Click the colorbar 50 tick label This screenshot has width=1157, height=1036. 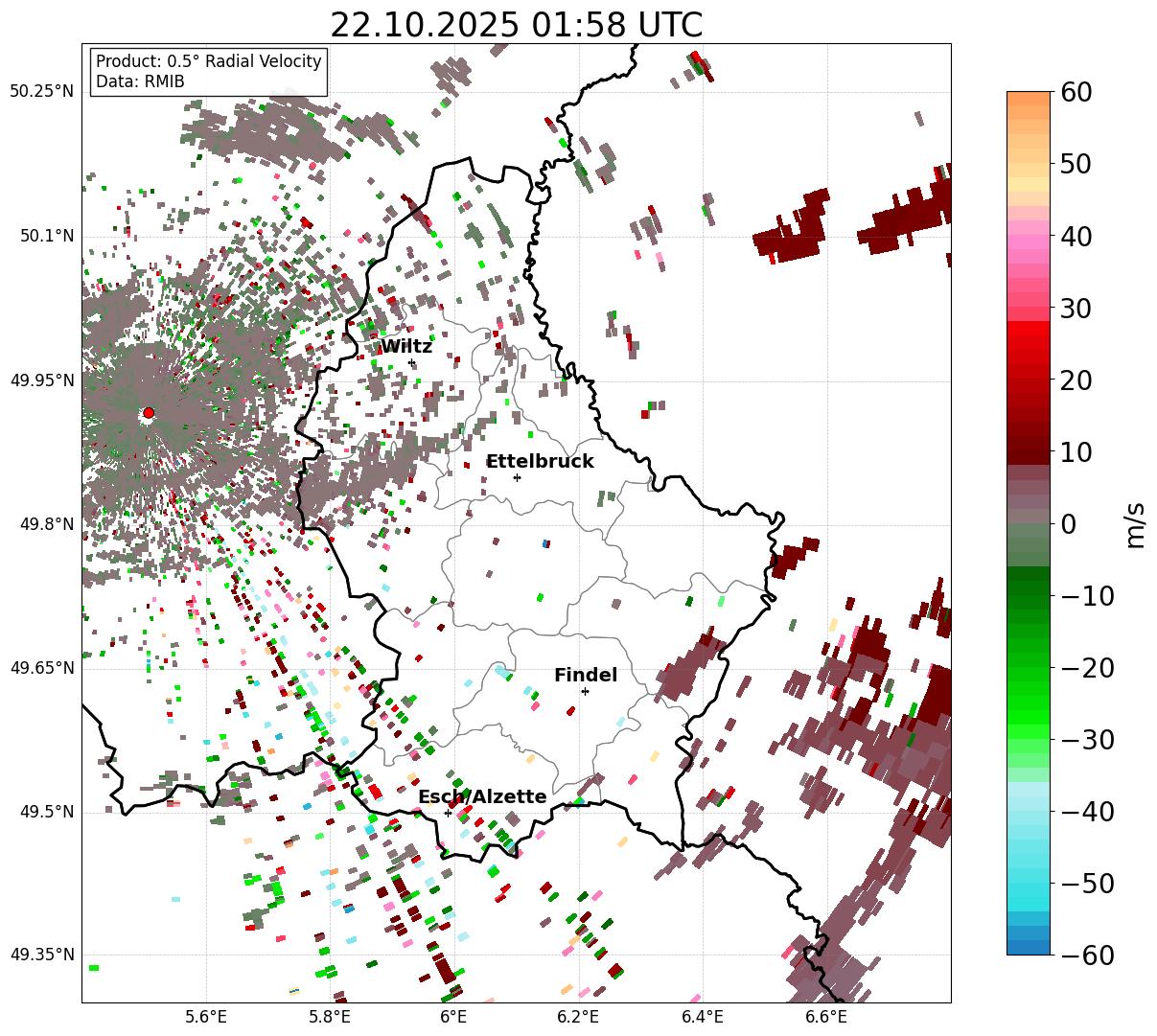[1075, 164]
